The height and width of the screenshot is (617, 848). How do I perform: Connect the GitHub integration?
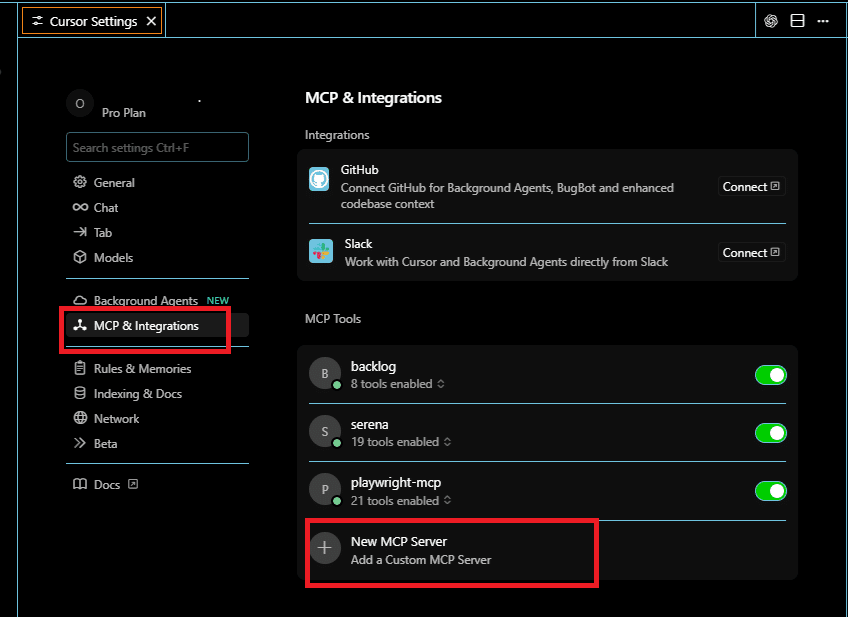751,187
